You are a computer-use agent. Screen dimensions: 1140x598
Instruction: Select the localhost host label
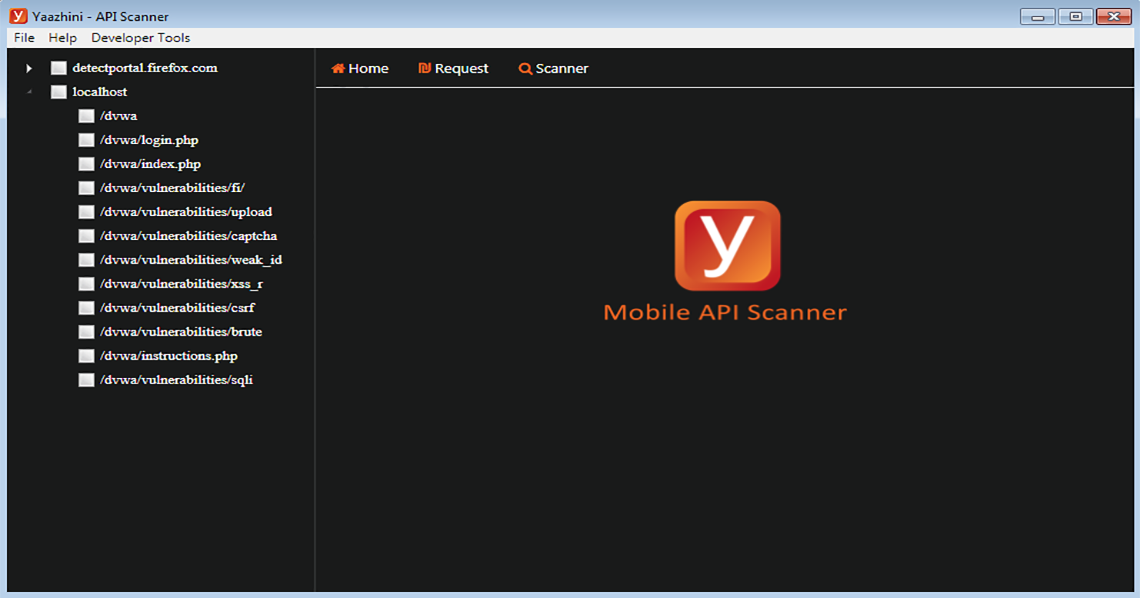pos(100,92)
